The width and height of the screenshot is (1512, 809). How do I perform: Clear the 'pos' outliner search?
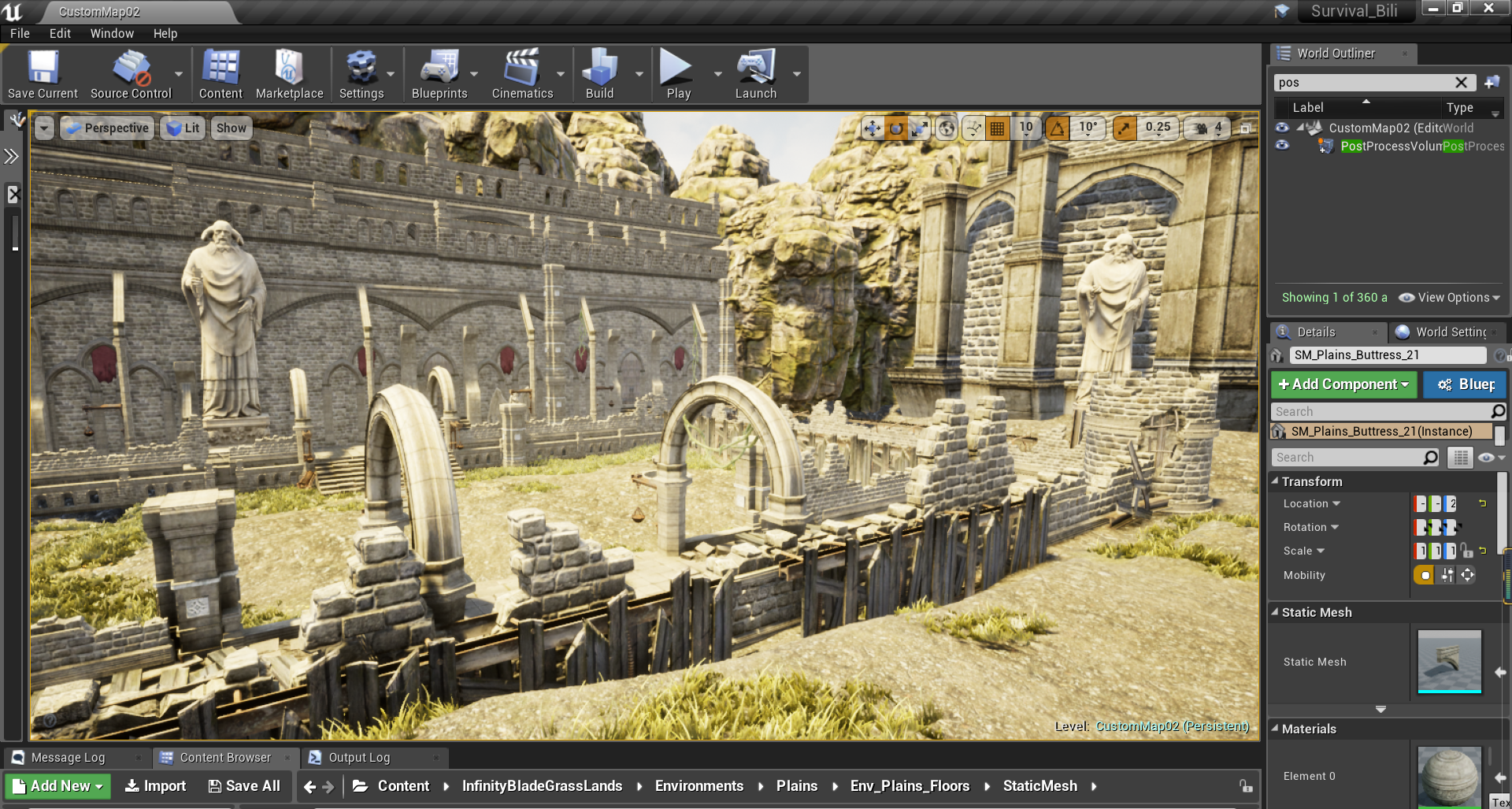click(x=1462, y=83)
